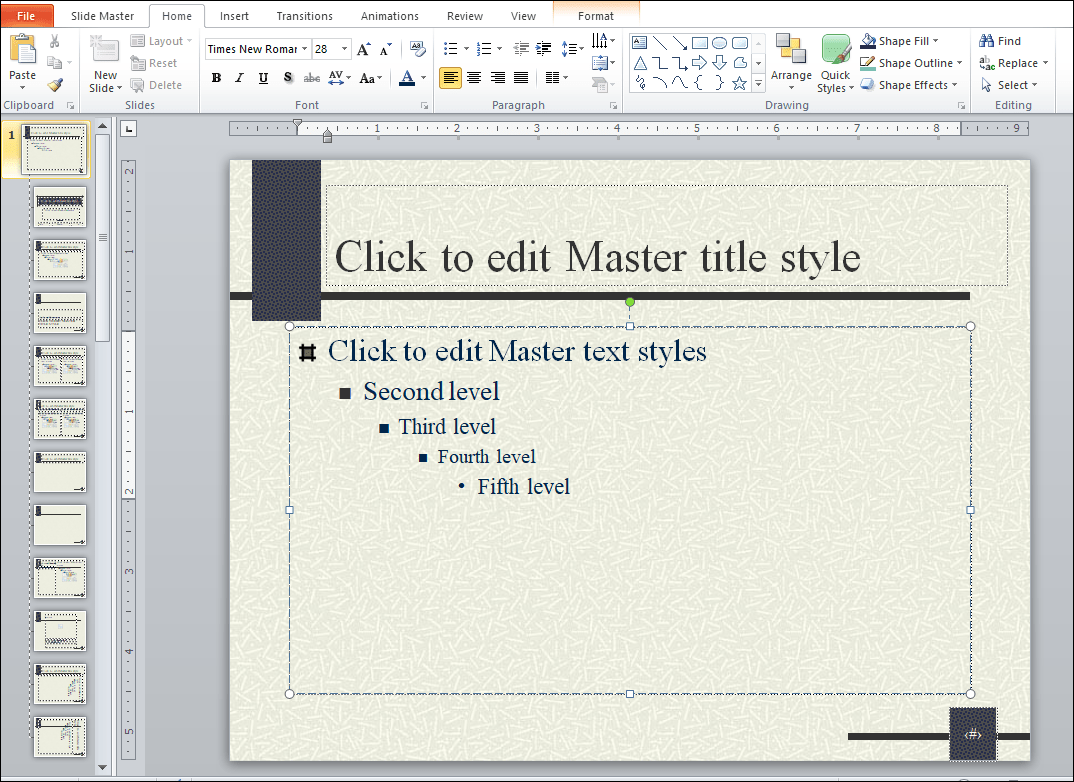Switch to the Slide Master tab
This screenshot has height=782, width=1074.
[x=103, y=16]
